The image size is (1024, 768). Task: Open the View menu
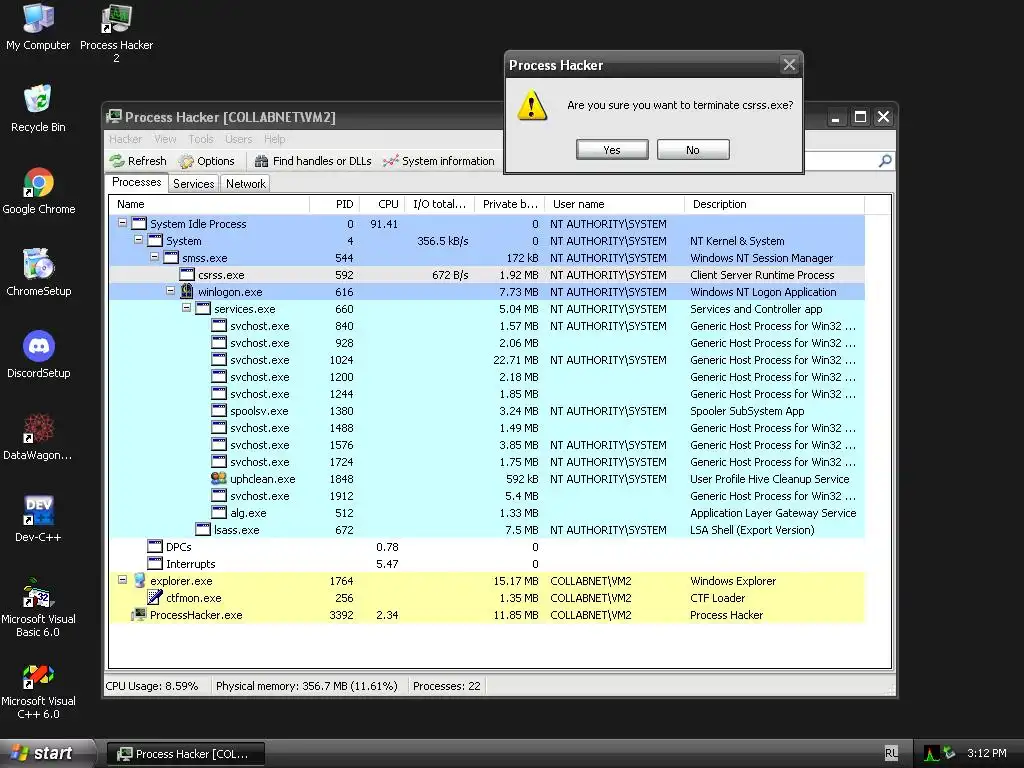click(165, 139)
